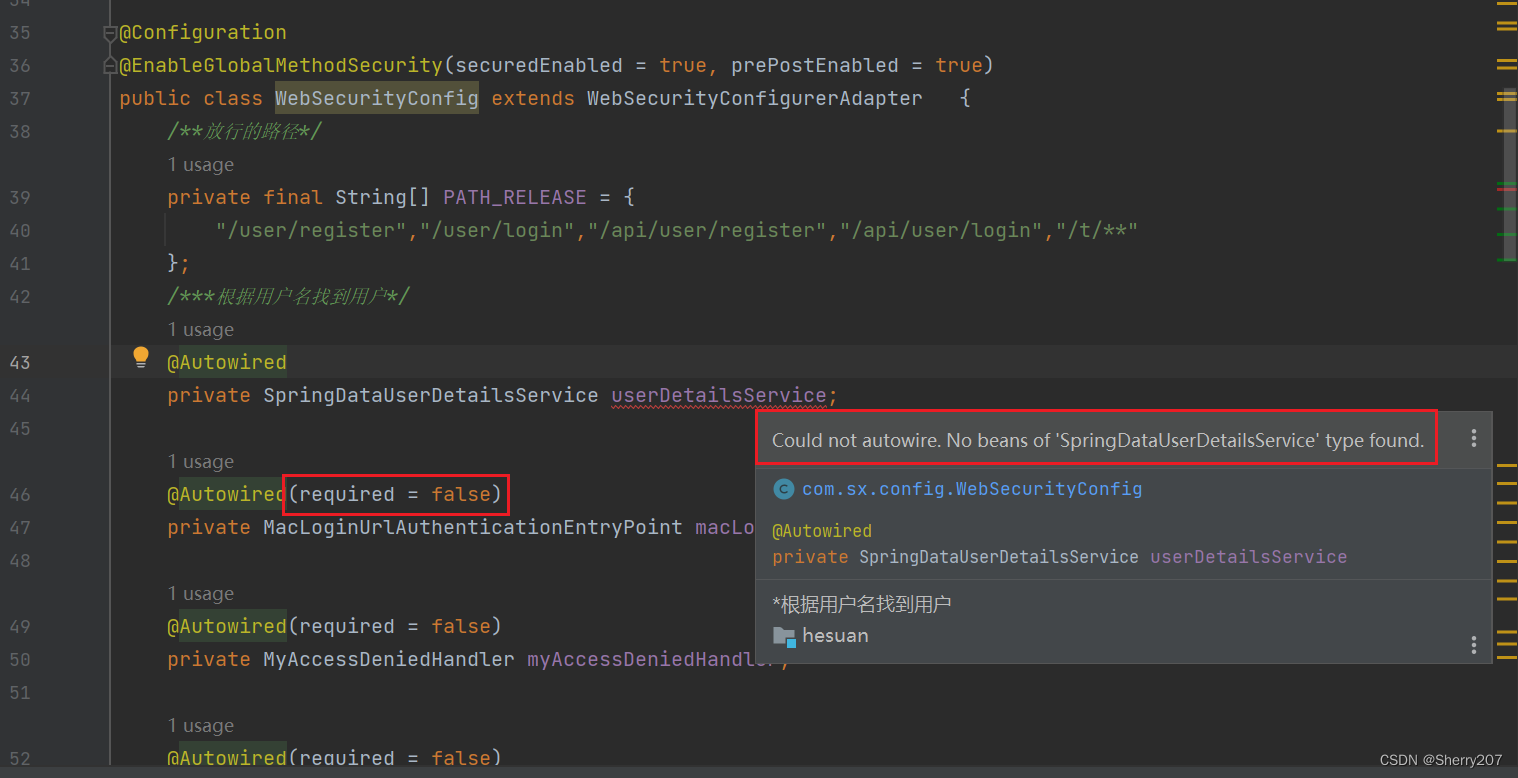Screen dimensions: 1518x778
Task: Click securedEnabled parameter on line 36
Action: [539, 65]
